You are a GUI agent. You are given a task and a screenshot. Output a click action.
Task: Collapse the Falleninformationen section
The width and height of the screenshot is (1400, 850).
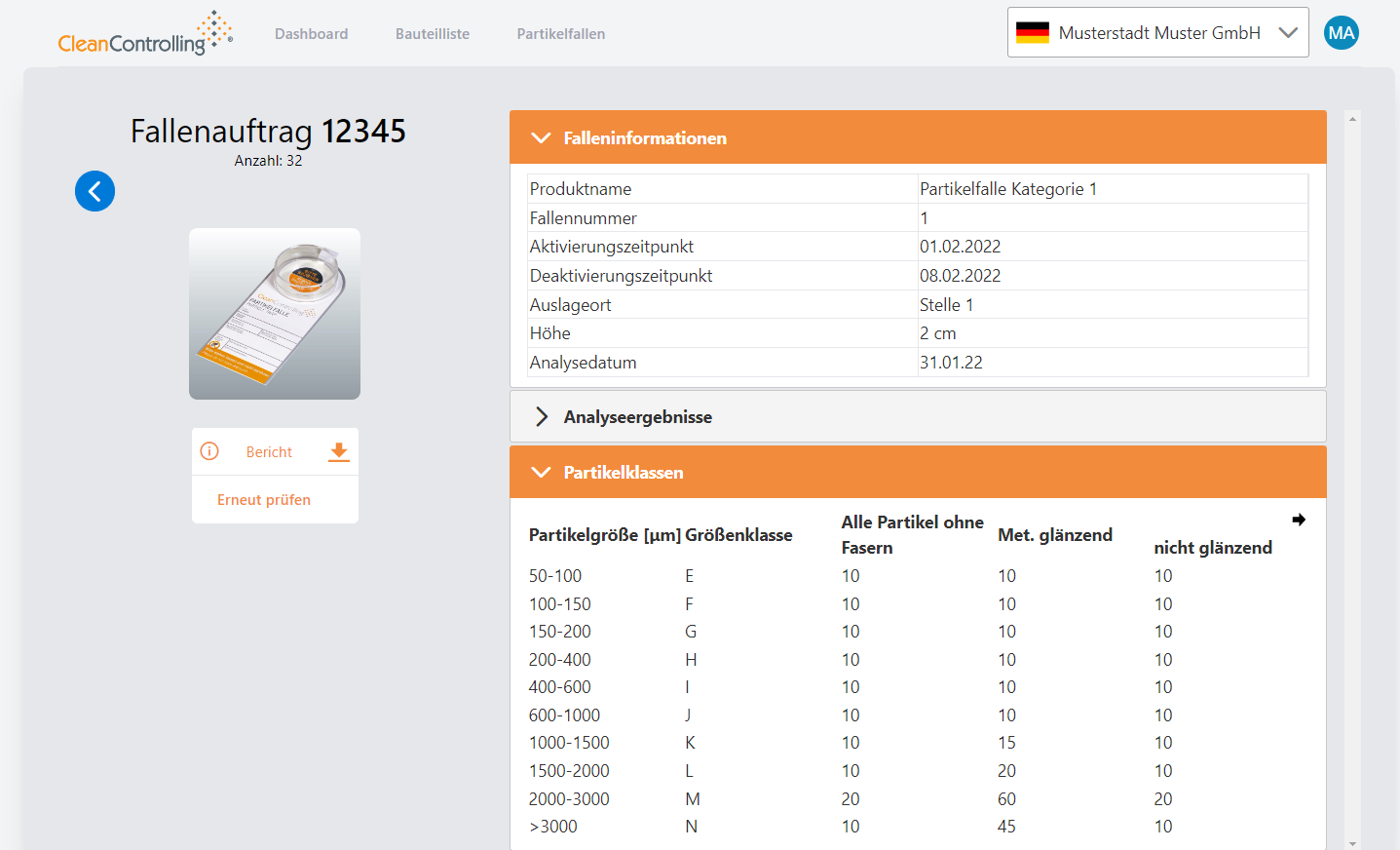pyautogui.click(x=541, y=138)
